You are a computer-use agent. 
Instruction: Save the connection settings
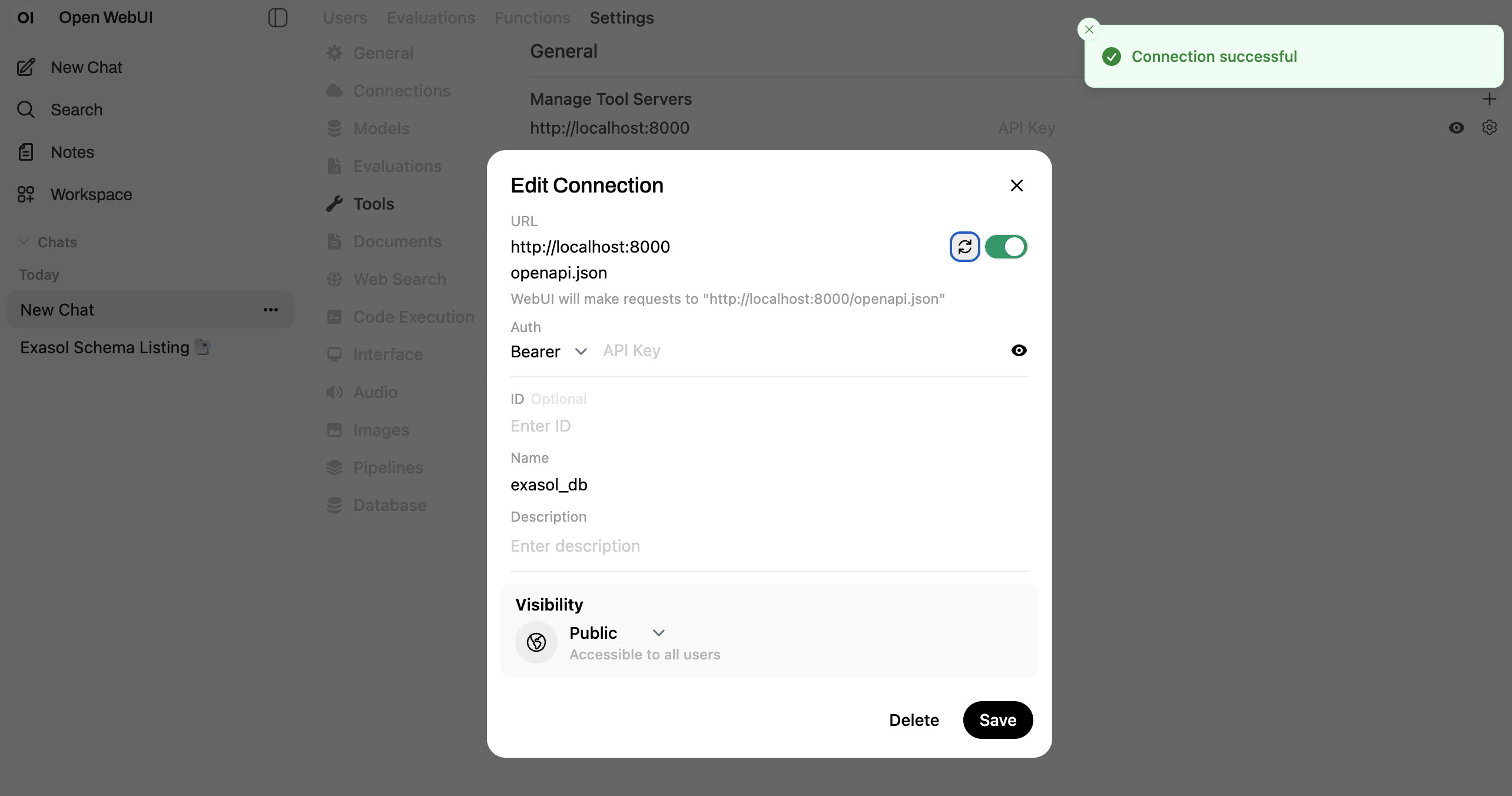[x=997, y=720]
